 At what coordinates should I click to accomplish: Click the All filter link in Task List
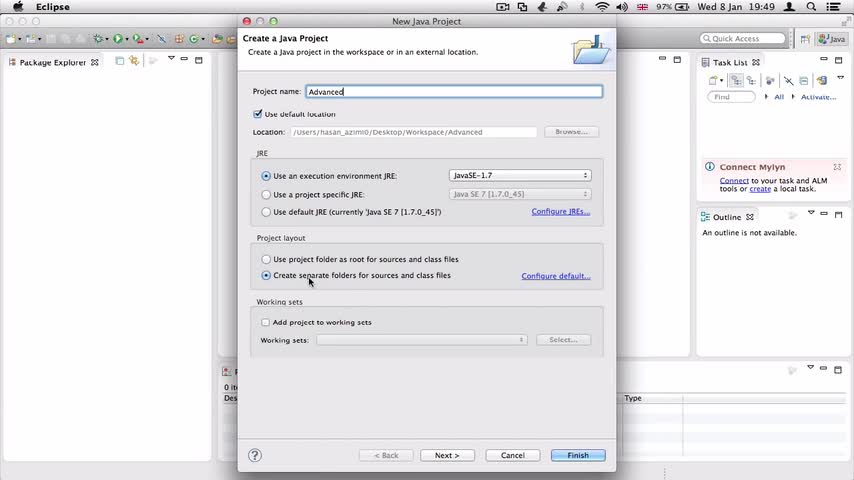(779, 96)
